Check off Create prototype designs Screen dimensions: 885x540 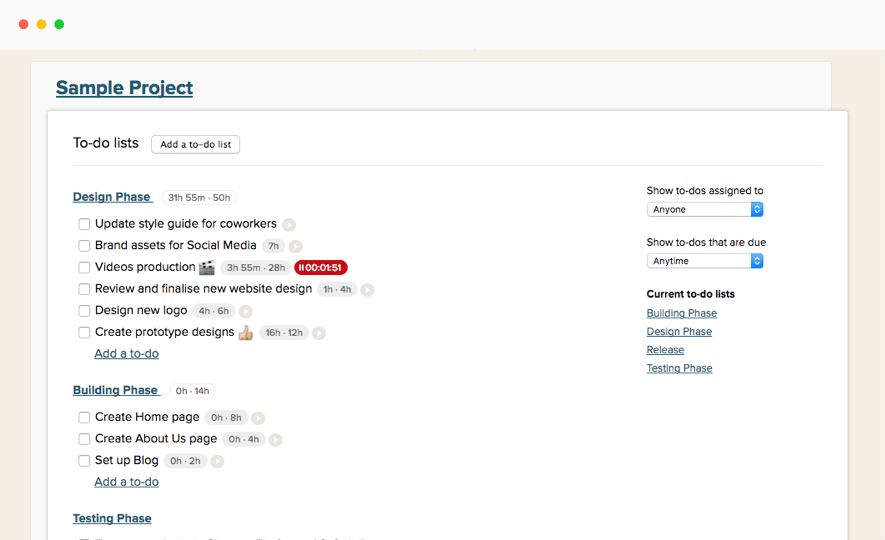tap(84, 332)
